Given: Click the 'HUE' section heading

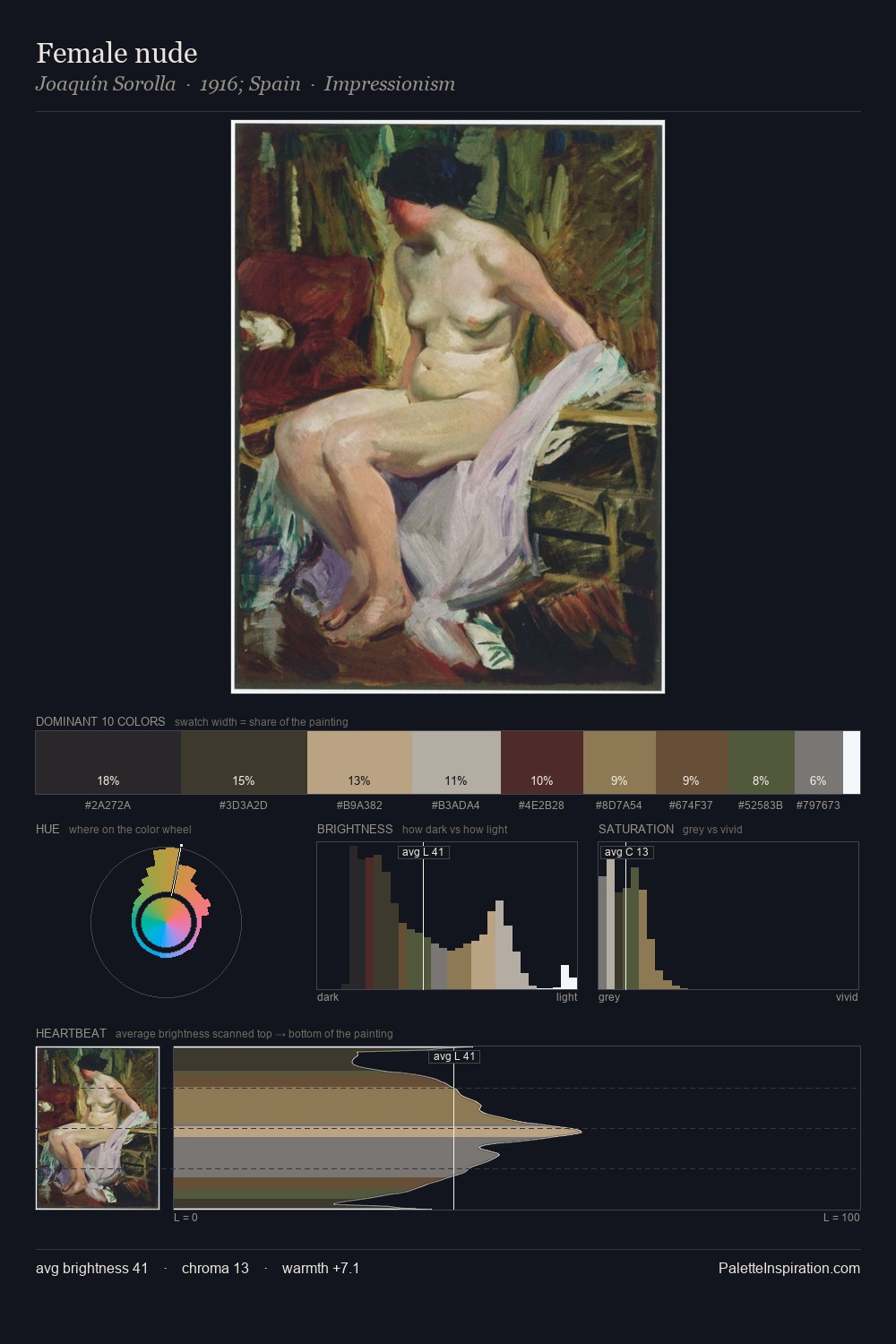Looking at the screenshot, I should (47, 829).
